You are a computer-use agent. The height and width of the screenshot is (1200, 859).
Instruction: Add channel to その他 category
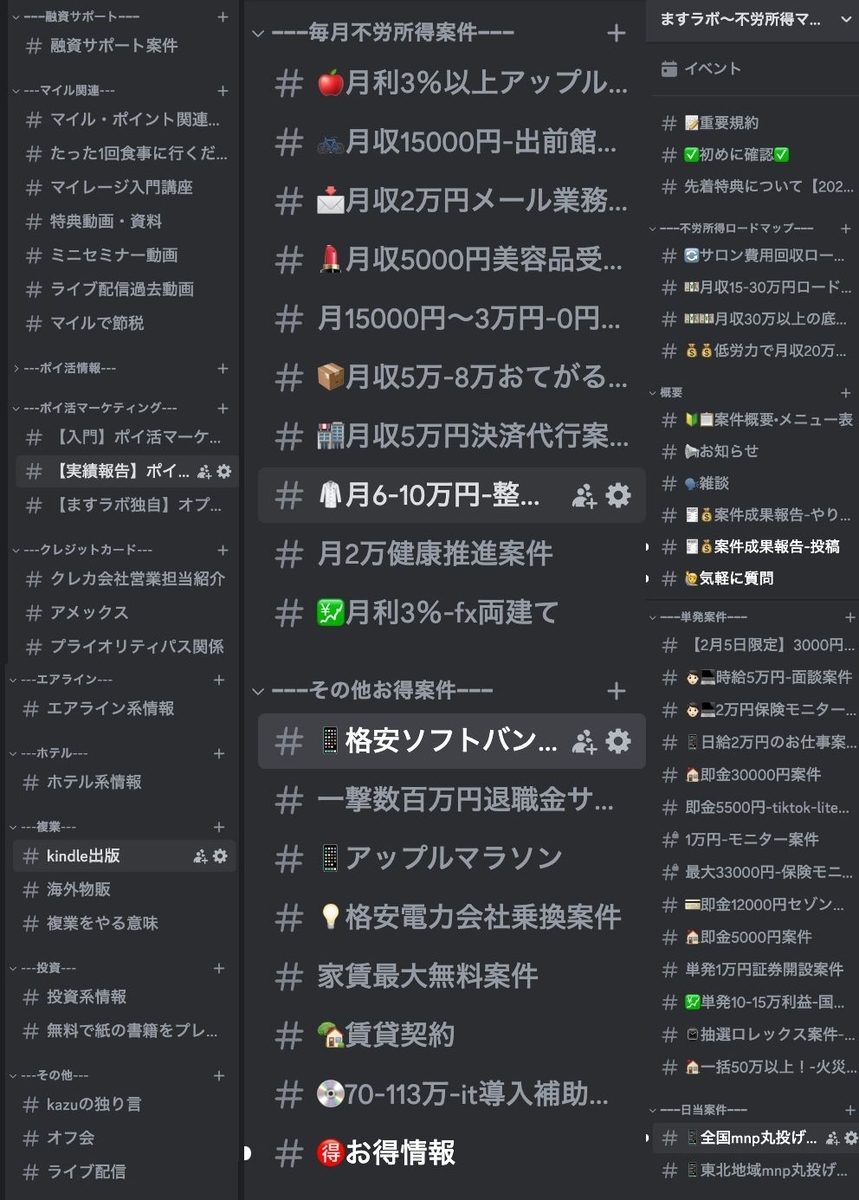pyautogui.click(x=219, y=1076)
